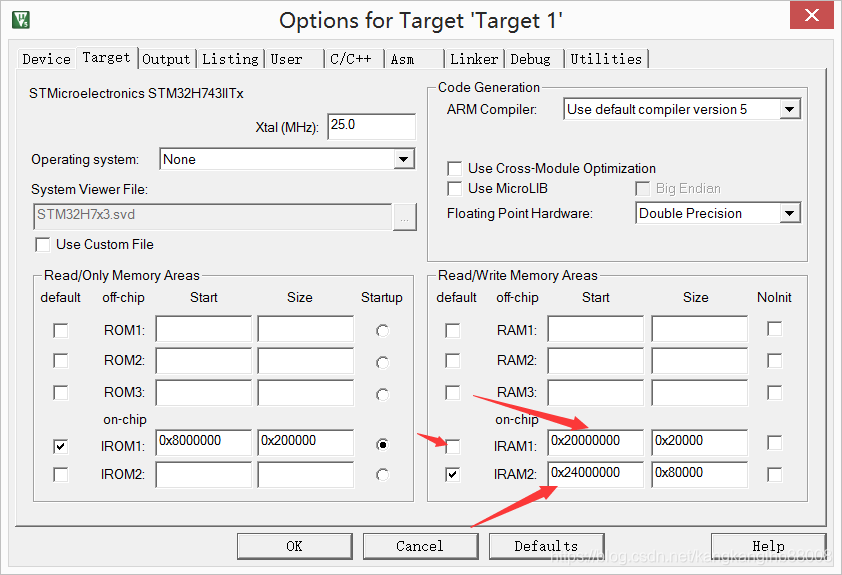Edit the IRAM2 Start field 0x24000000
842x575 pixels.
[x=596, y=475]
